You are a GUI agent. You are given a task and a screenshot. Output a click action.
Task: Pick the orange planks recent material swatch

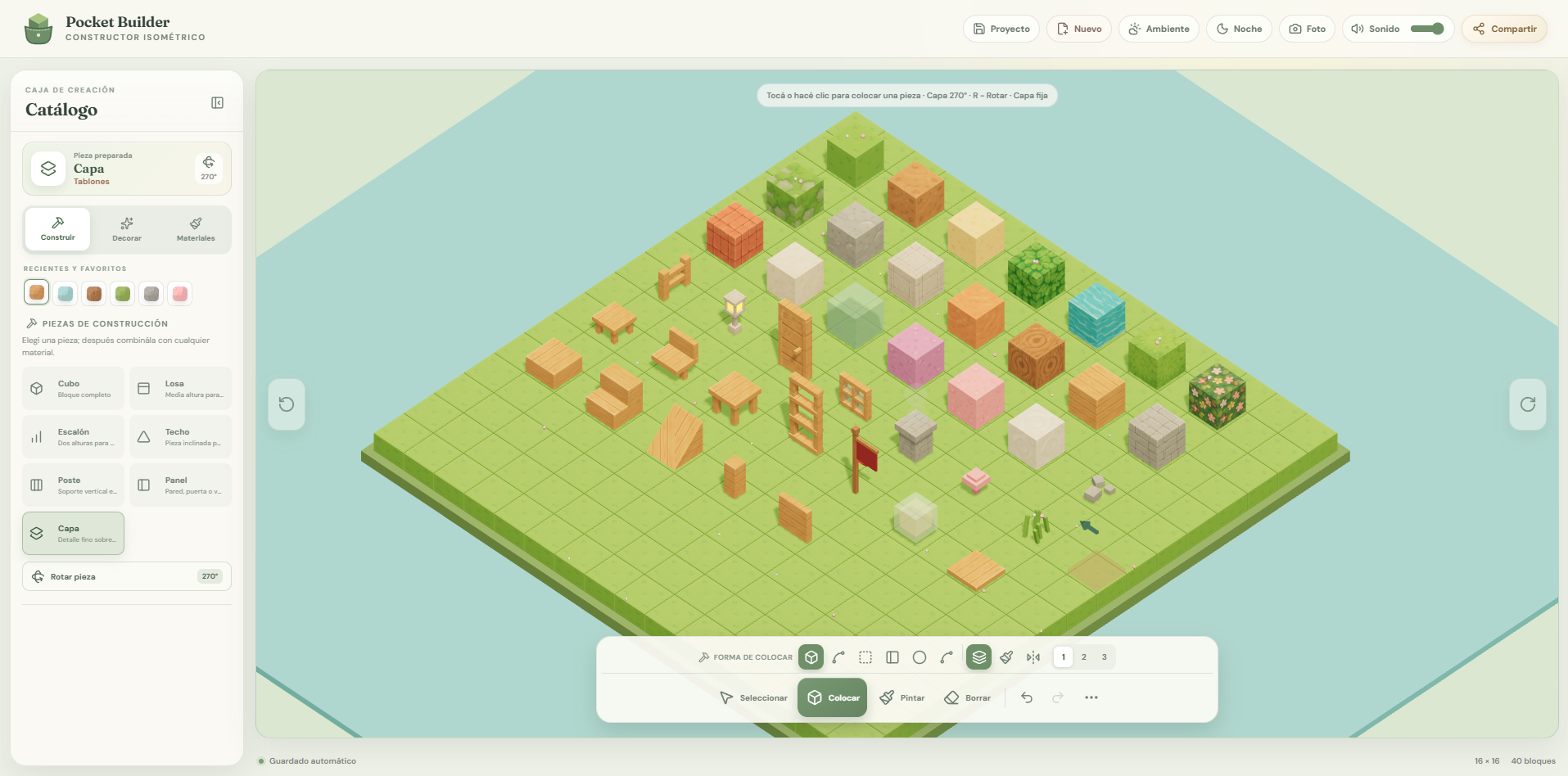tap(37, 293)
